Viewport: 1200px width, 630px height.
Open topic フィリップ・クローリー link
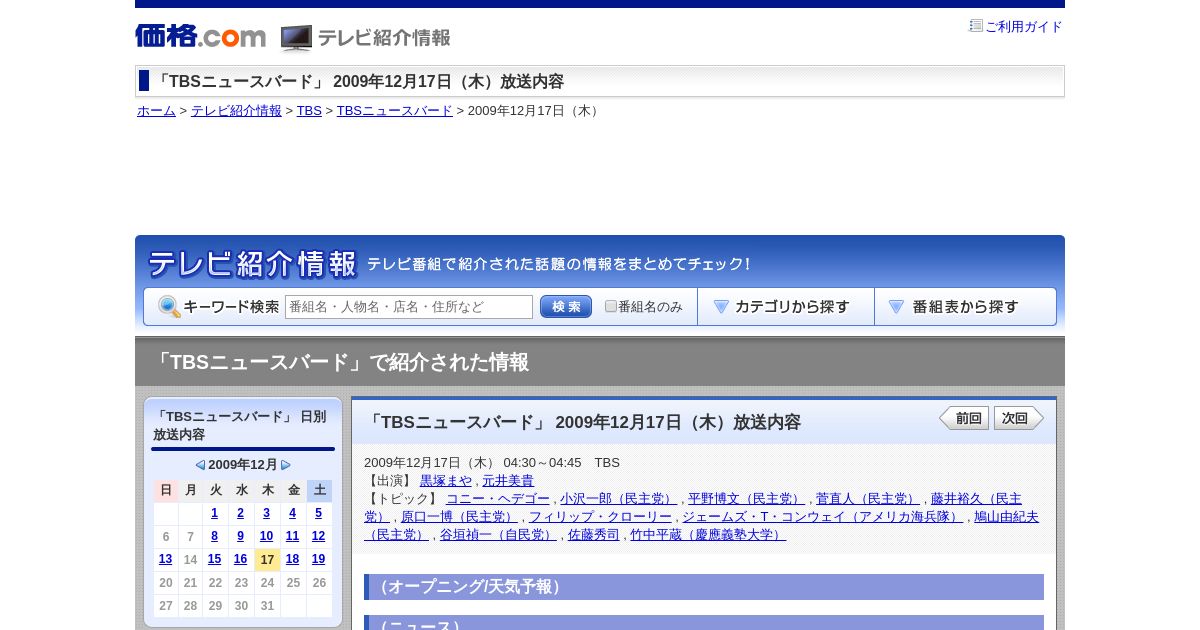click(600, 517)
